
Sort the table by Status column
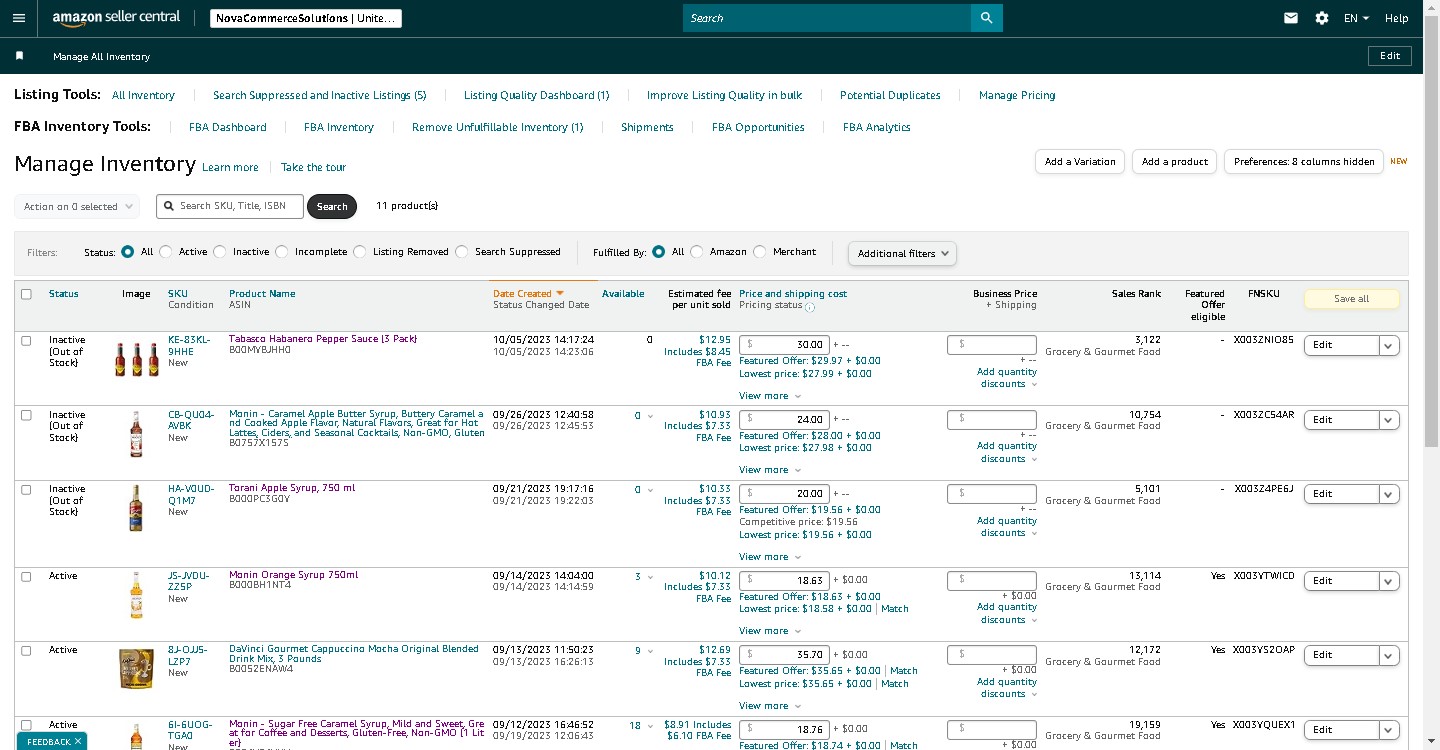pyautogui.click(x=64, y=294)
